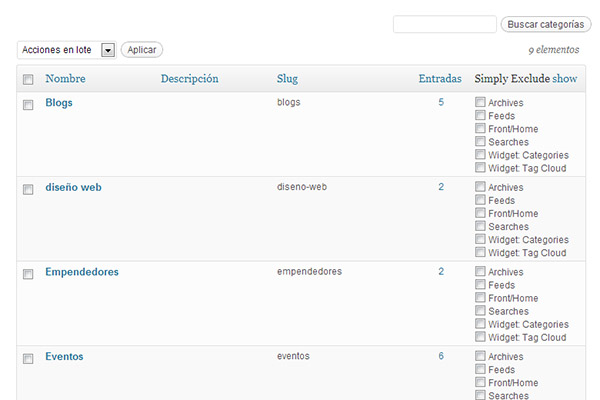
Task: Click the 5 entries count for Blogs
Action: [441, 102]
